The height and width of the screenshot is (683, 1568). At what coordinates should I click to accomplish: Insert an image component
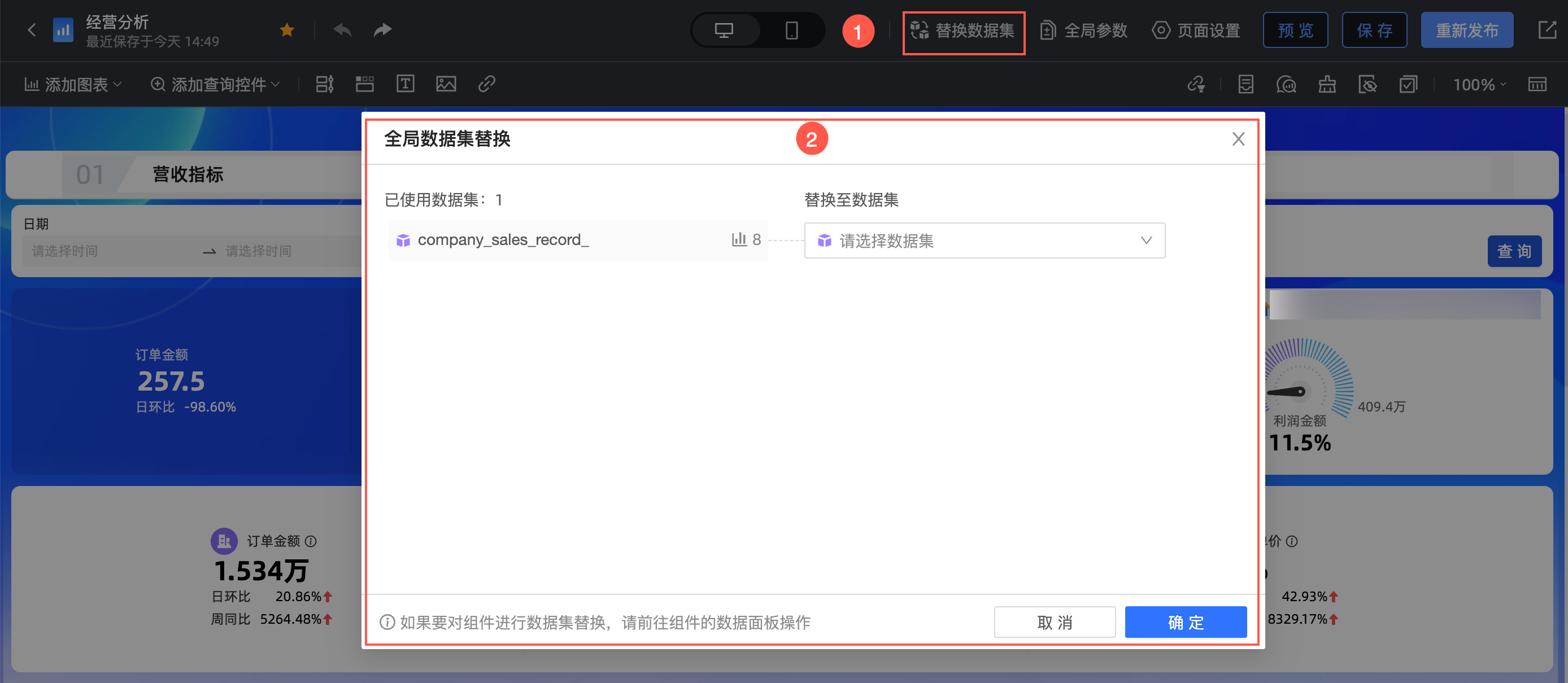[446, 84]
